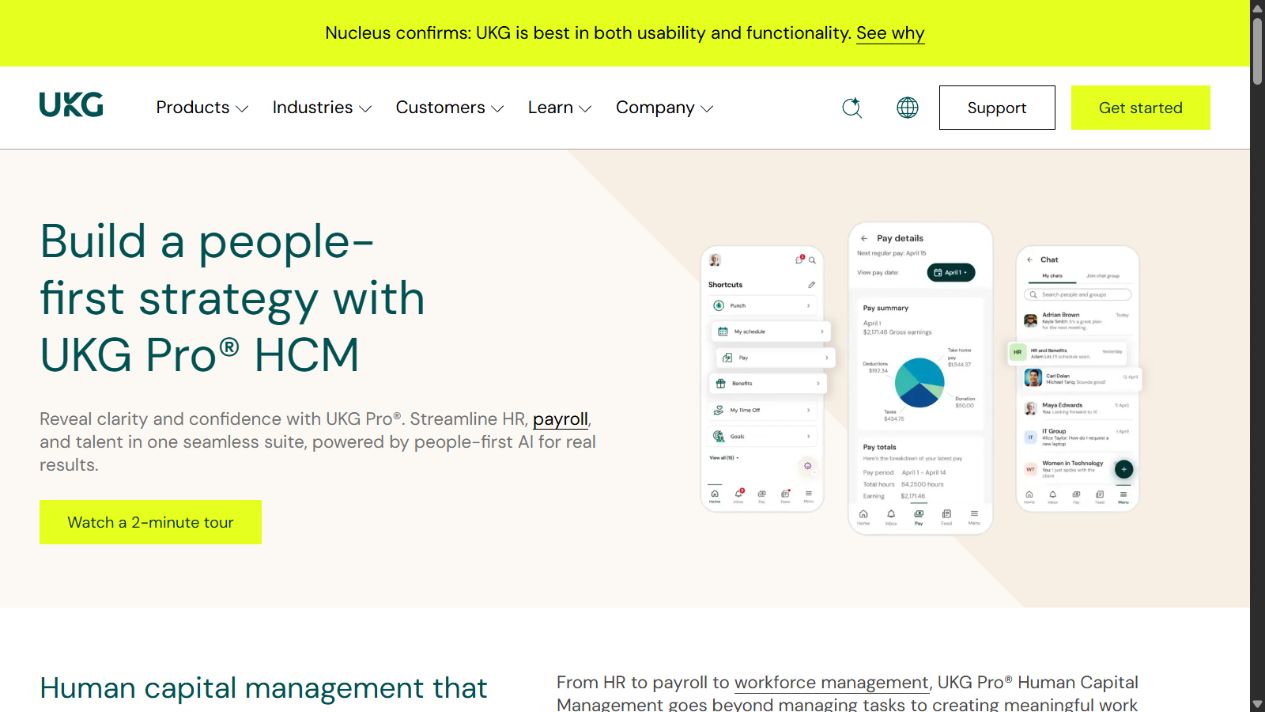Click the UKG logo
Screen dimensions: 1265x712
pos(71,105)
